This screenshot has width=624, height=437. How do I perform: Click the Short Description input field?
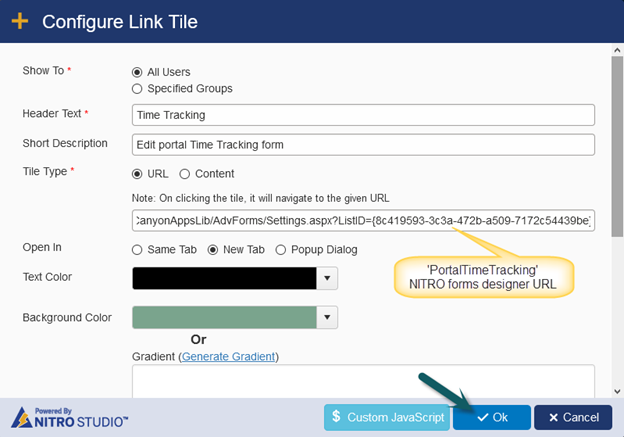tap(363, 144)
